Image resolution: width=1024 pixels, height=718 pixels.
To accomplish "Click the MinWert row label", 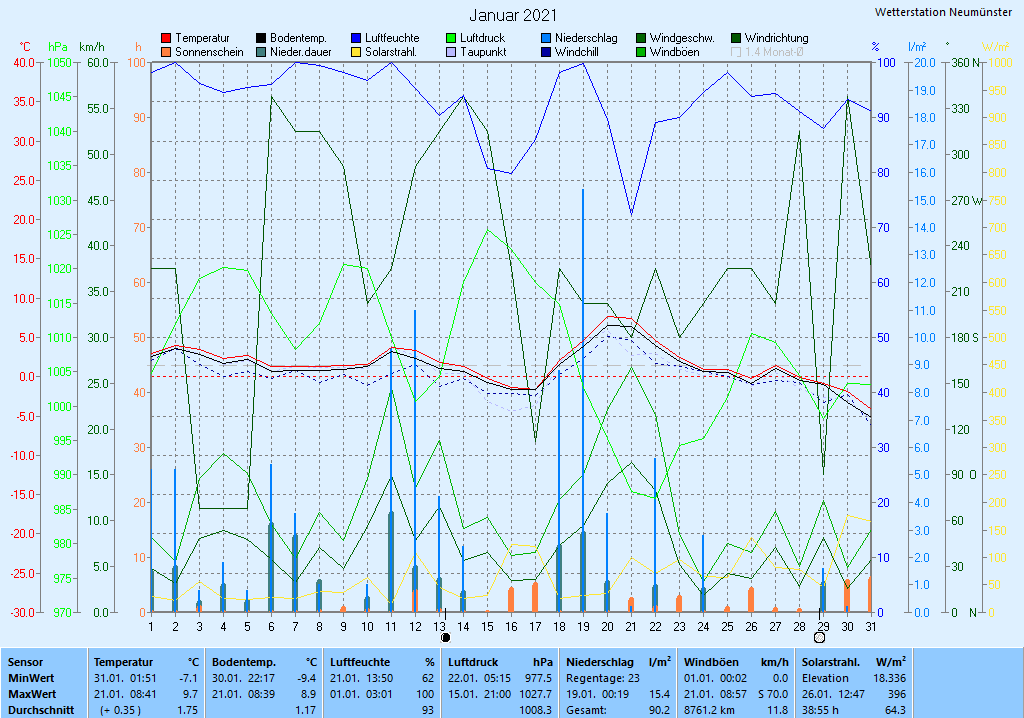I will [31, 678].
